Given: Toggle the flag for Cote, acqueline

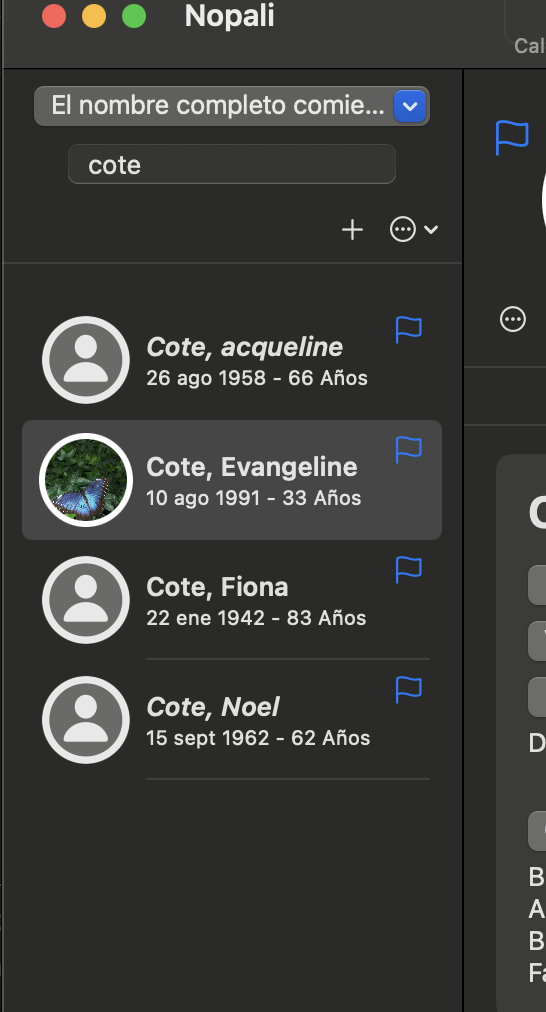Looking at the screenshot, I should (x=409, y=329).
